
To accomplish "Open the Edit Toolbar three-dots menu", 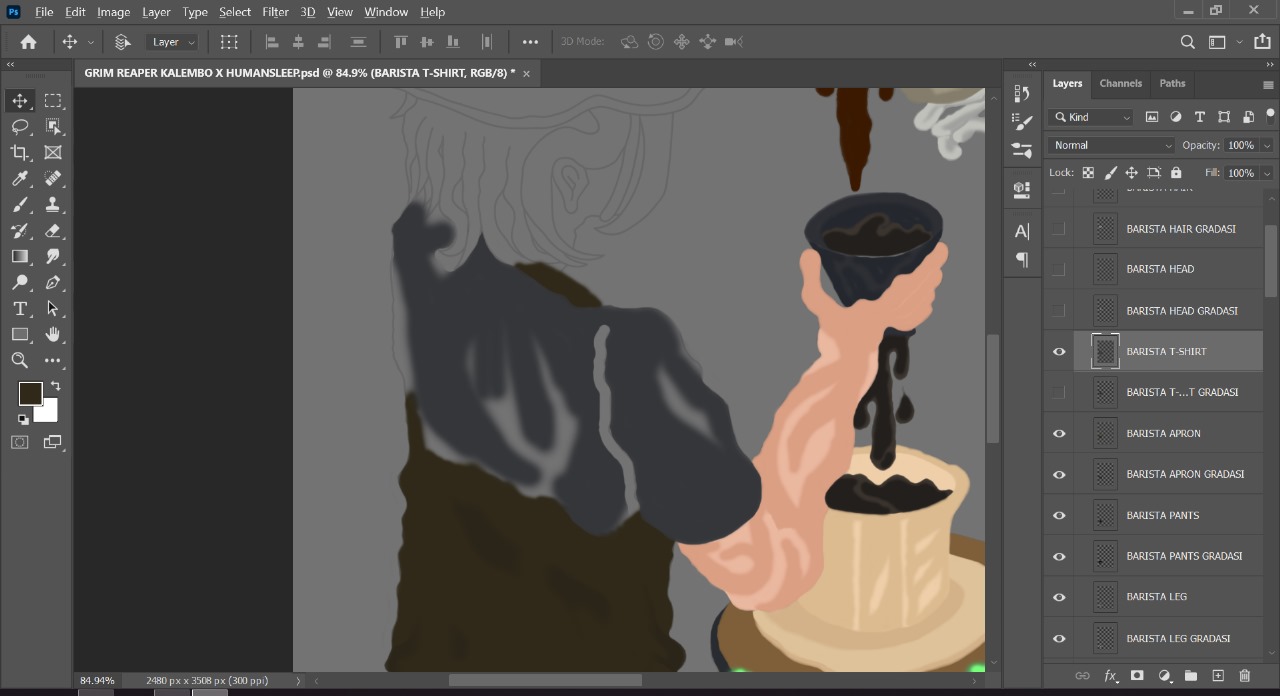I will click(x=53, y=361).
